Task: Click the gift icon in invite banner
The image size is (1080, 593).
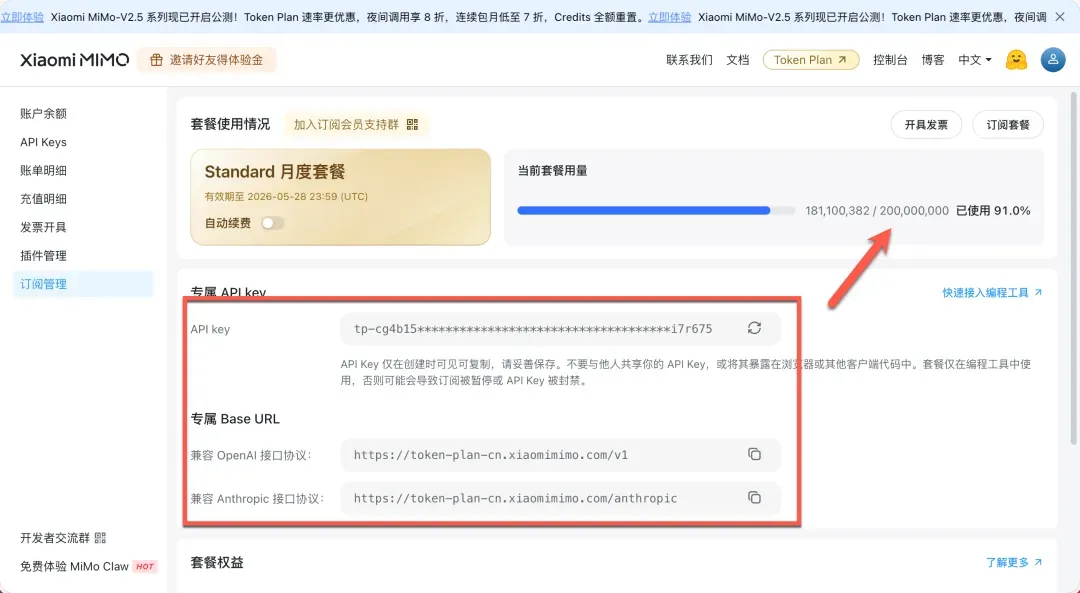Action: point(156,60)
